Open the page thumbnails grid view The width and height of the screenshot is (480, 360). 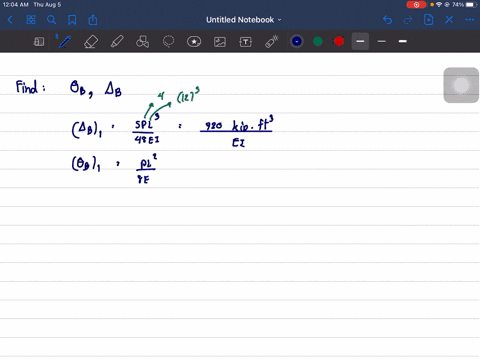coord(31,20)
